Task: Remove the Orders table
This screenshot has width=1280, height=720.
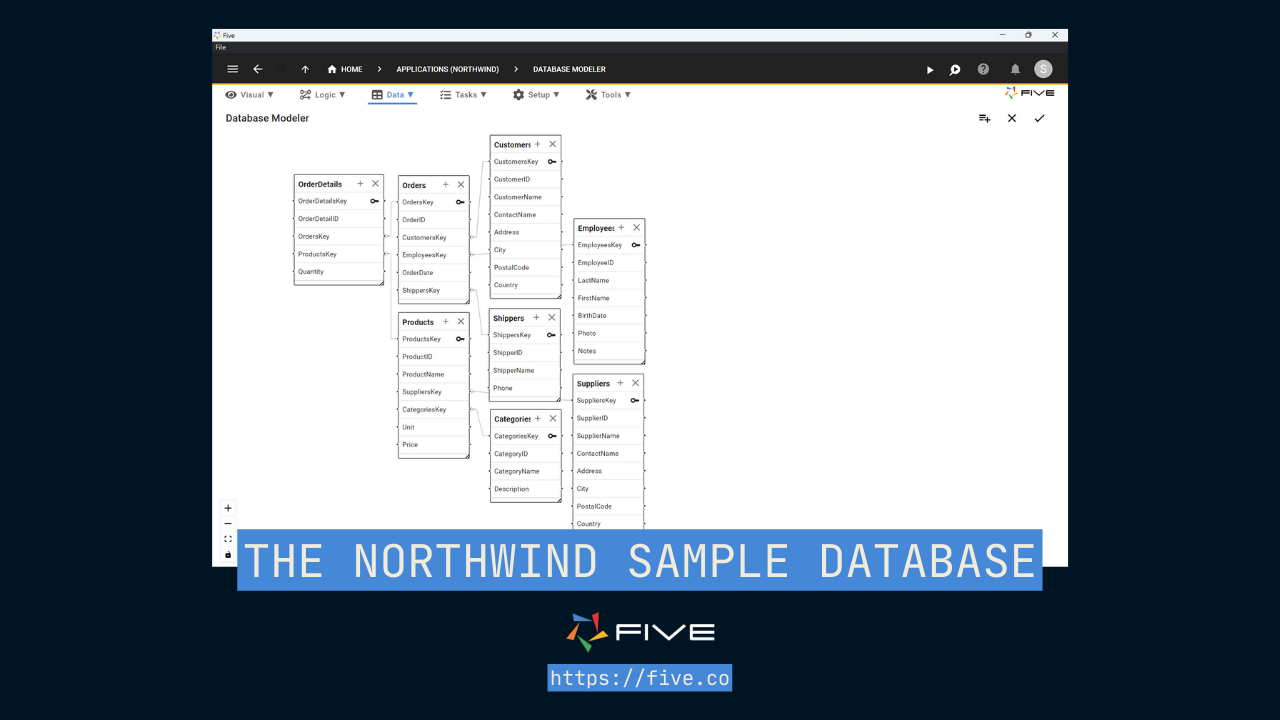Action: [461, 185]
